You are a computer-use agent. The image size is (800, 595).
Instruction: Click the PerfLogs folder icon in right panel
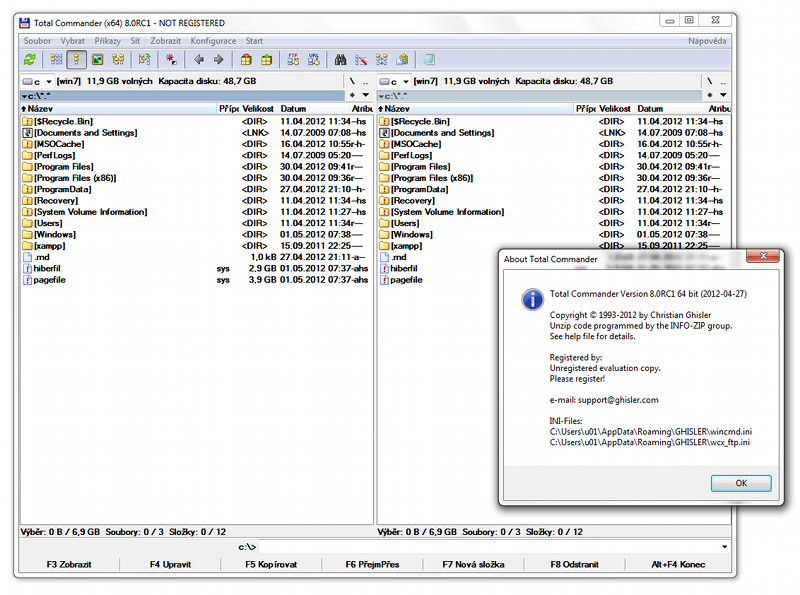(x=384, y=156)
